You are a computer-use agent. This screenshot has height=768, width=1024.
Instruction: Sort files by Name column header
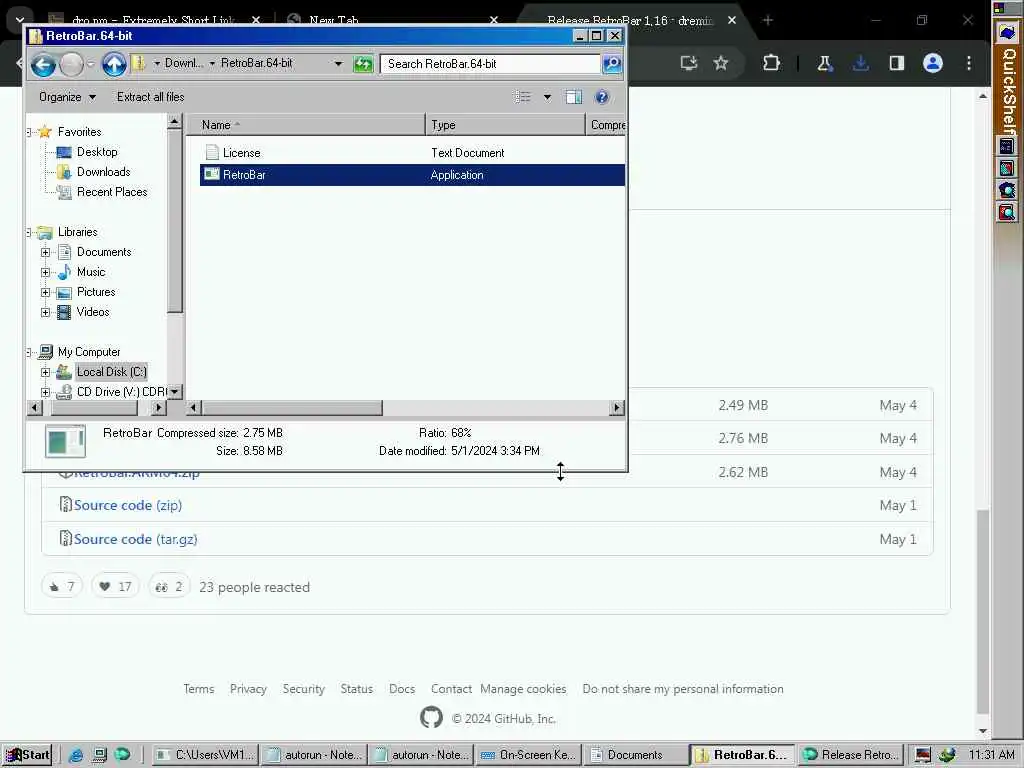[306, 125]
